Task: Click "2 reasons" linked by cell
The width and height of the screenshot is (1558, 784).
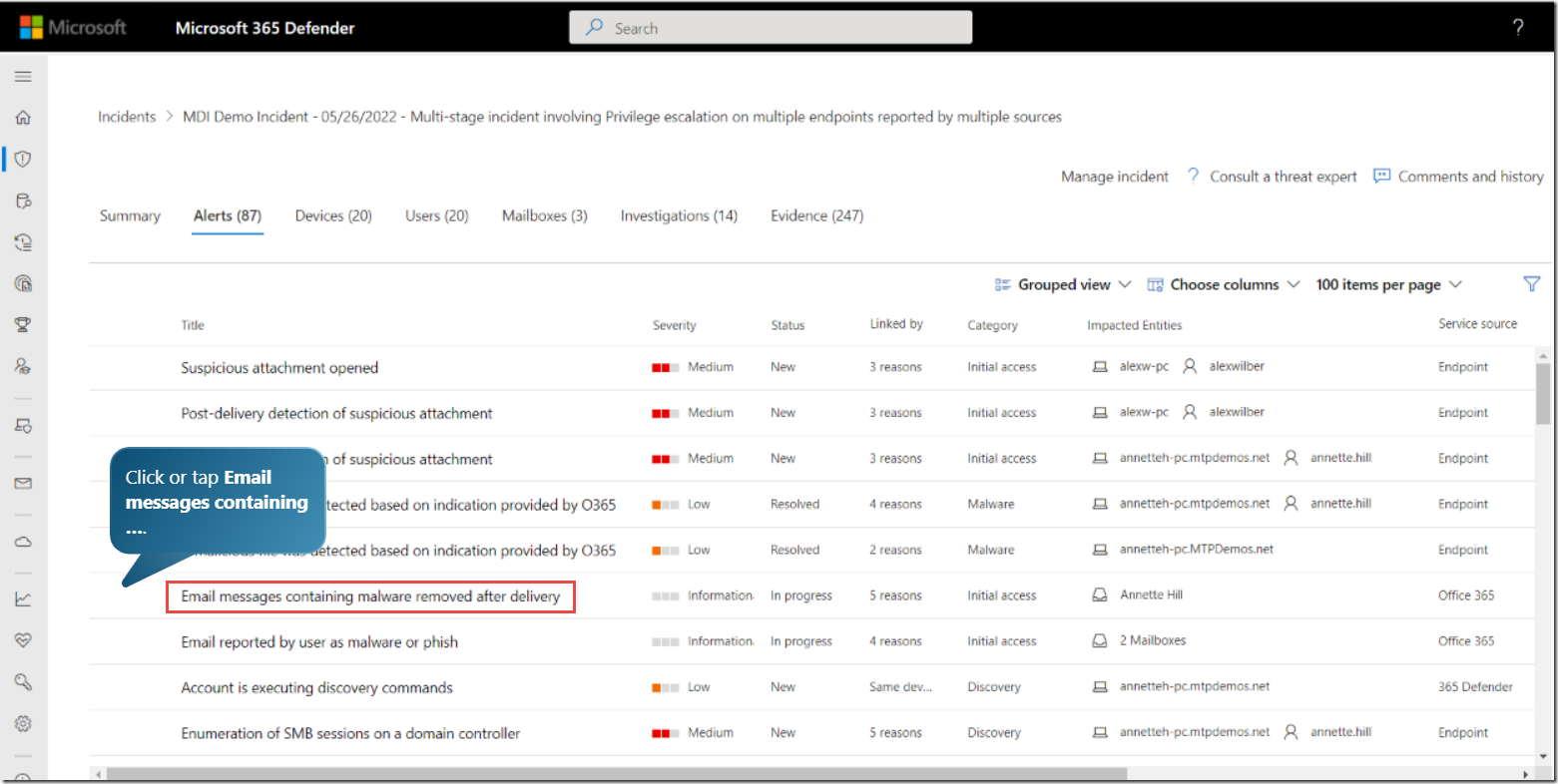Action: tap(895, 550)
